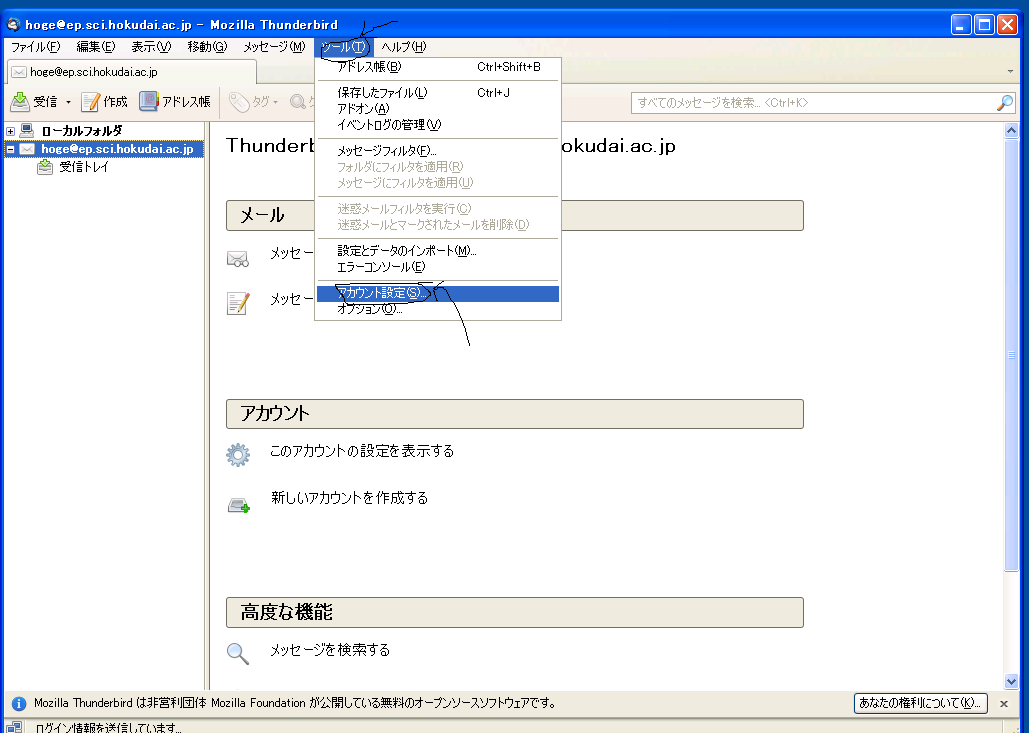Open the 受信 button dropdown arrow
This screenshot has height=733, width=1029.
68,102
